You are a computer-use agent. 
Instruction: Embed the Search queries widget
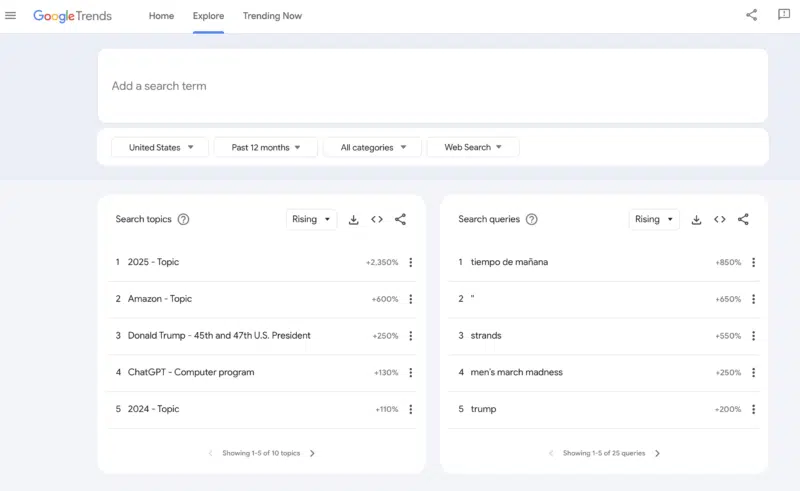[x=720, y=219]
